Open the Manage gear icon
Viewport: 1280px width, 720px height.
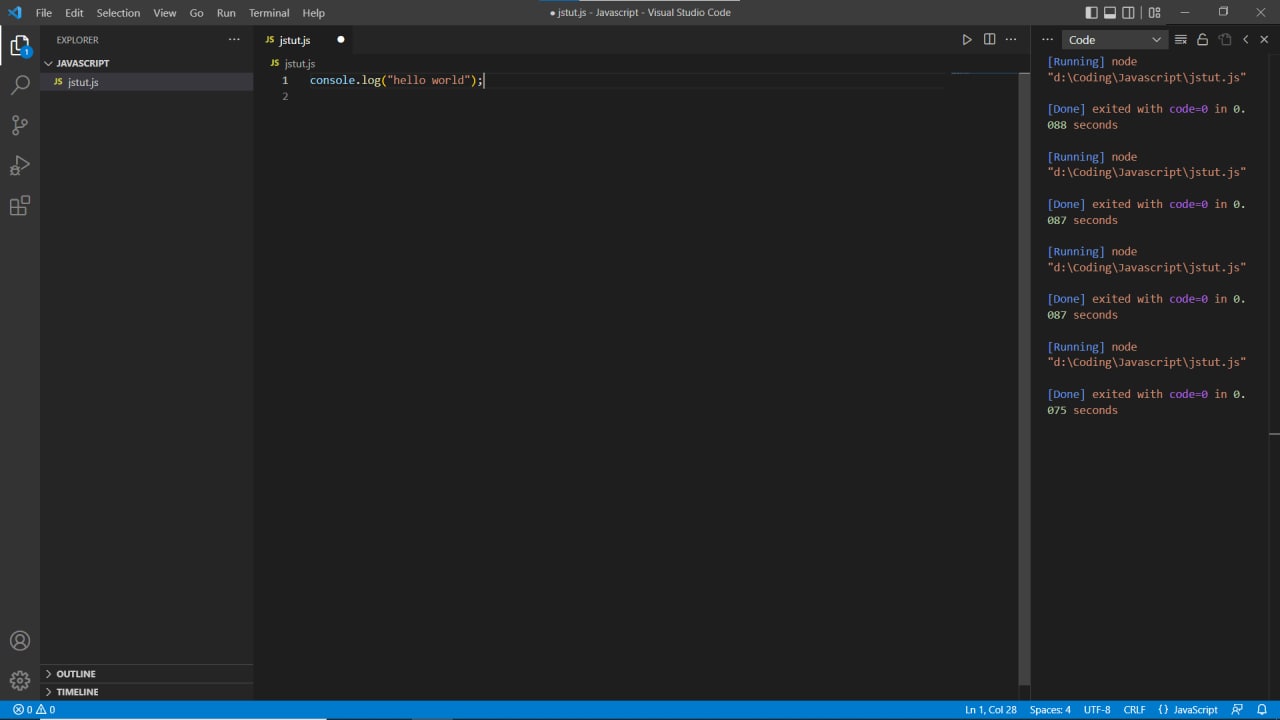pos(20,681)
